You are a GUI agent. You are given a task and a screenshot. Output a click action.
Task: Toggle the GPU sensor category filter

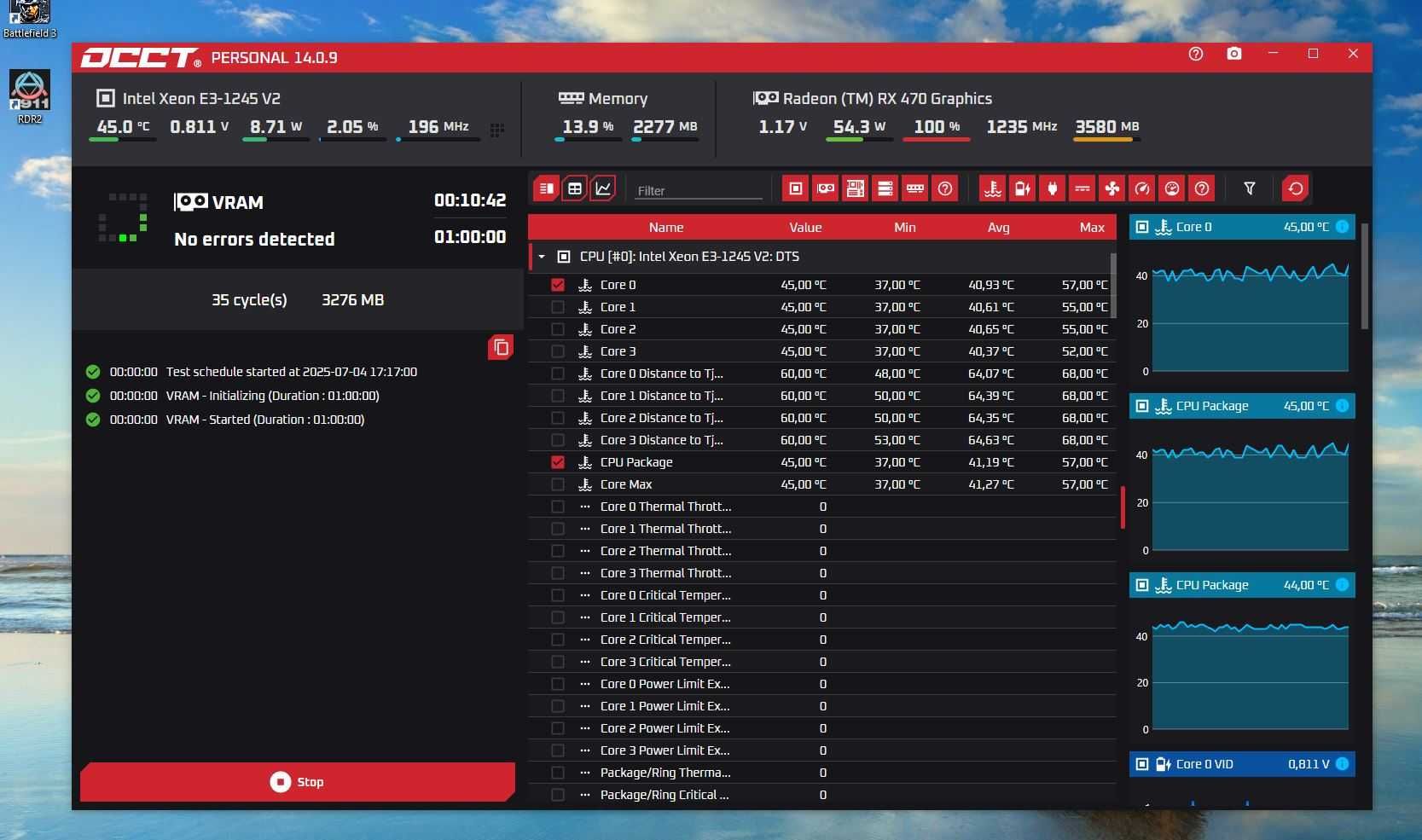point(826,188)
